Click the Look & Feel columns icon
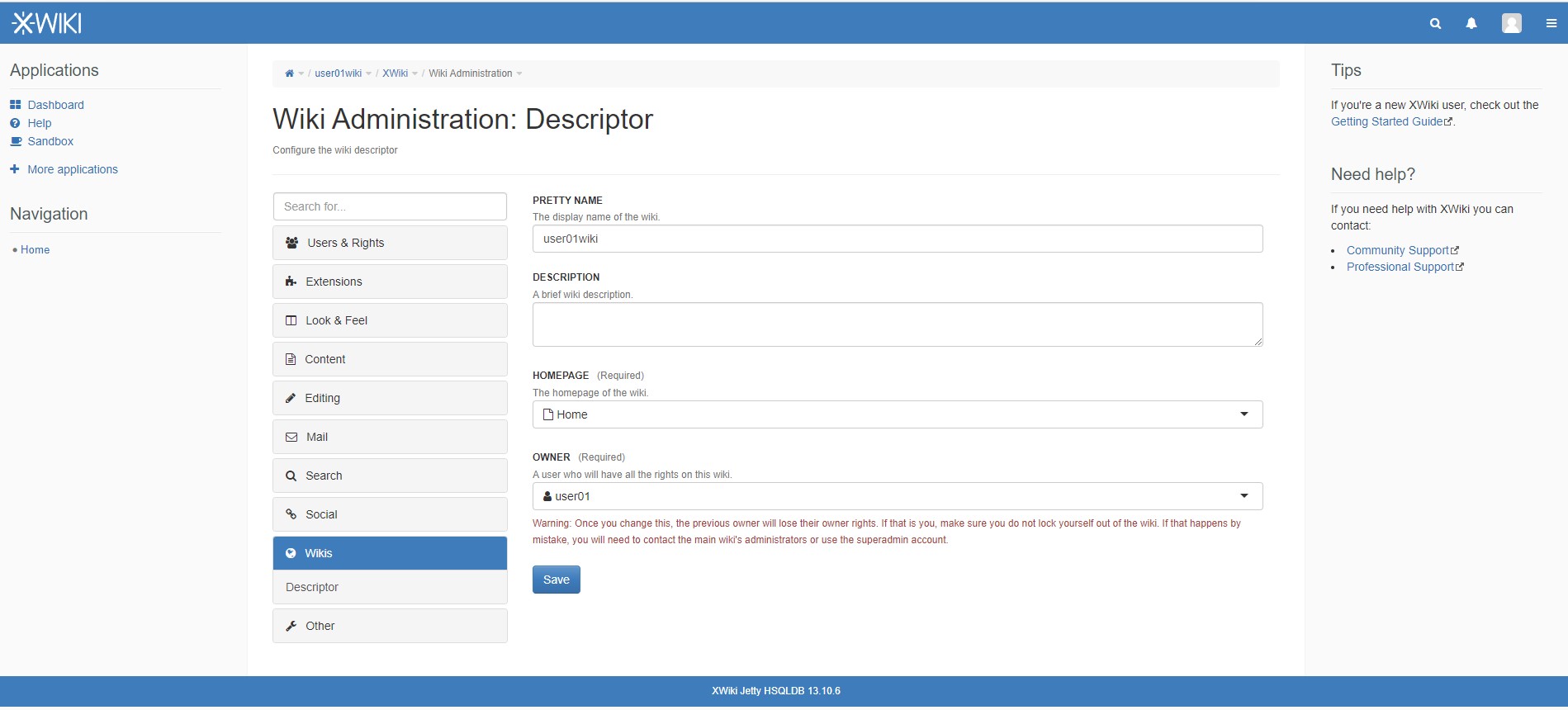This screenshot has width=1568, height=710. click(291, 320)
